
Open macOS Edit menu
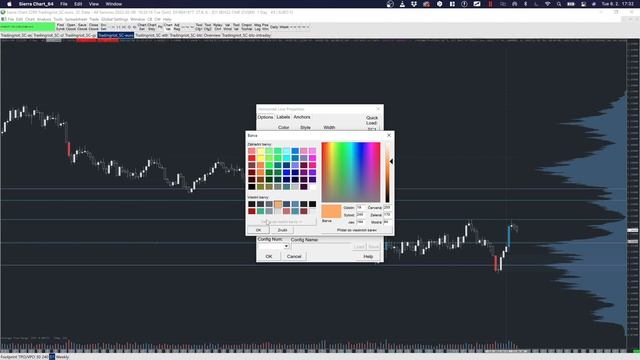pyautogui.click(x=78, y=4)
